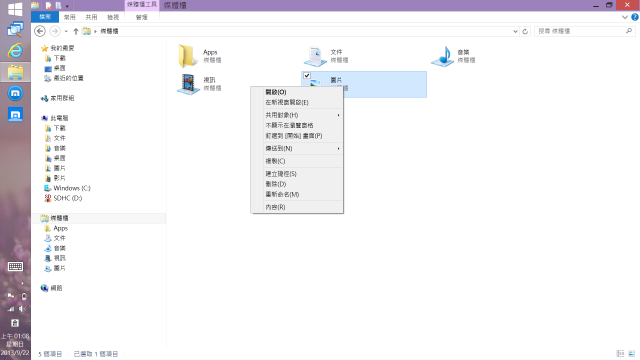Go up one folder level
Screen dimensions: 640x360
76,31
